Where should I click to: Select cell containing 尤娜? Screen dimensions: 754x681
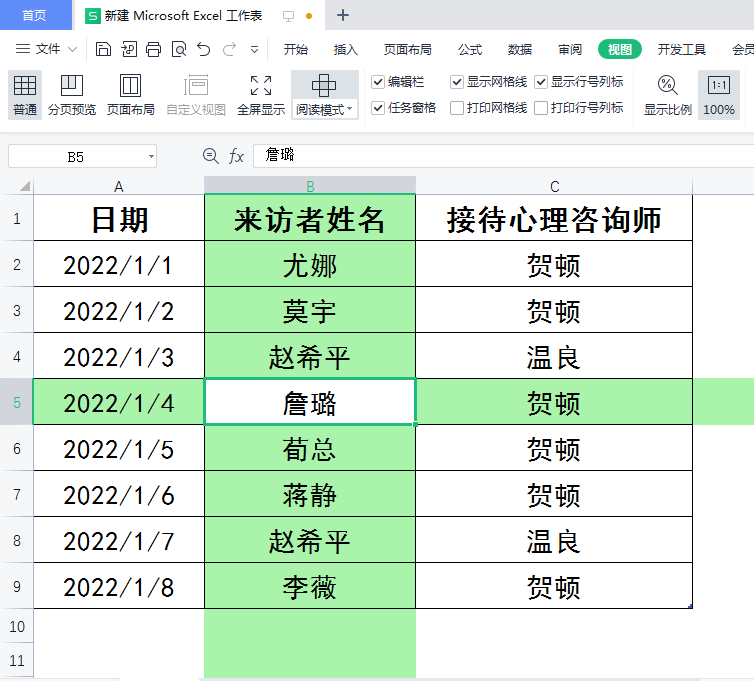click(310, 264)
